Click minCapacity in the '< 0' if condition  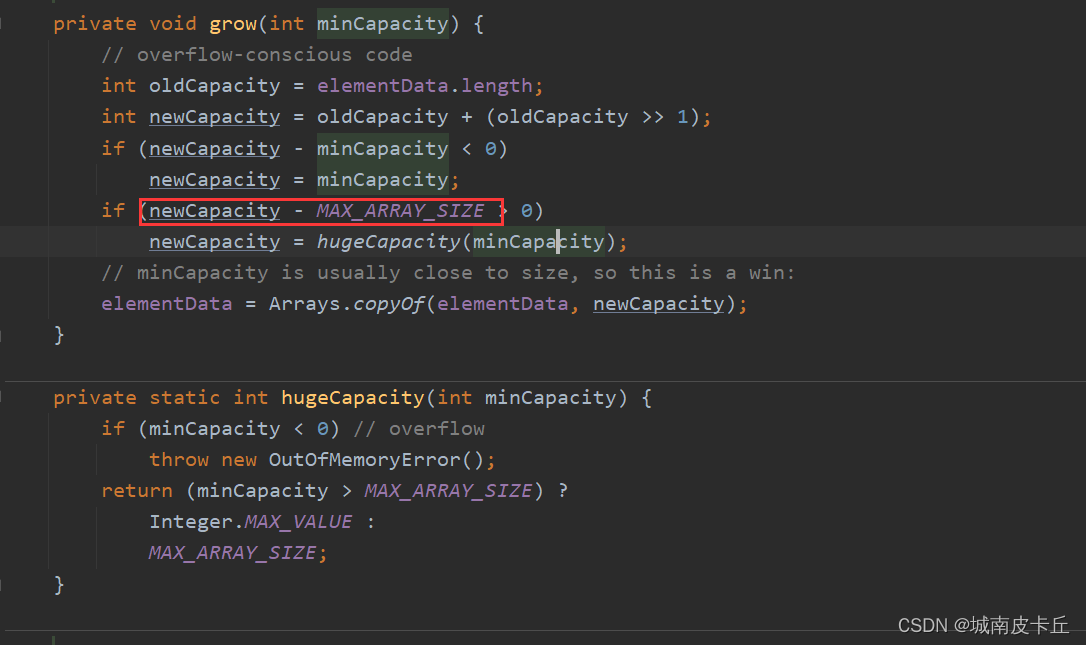383,148
